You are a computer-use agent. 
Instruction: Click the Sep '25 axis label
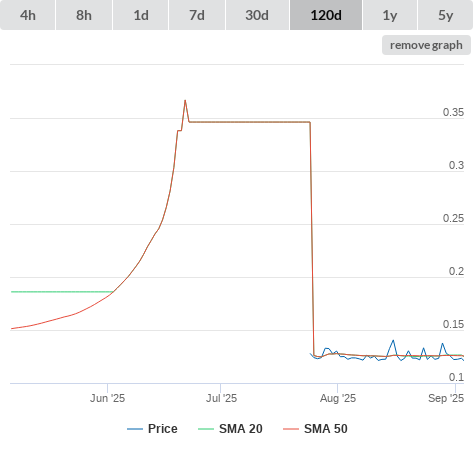446,398
